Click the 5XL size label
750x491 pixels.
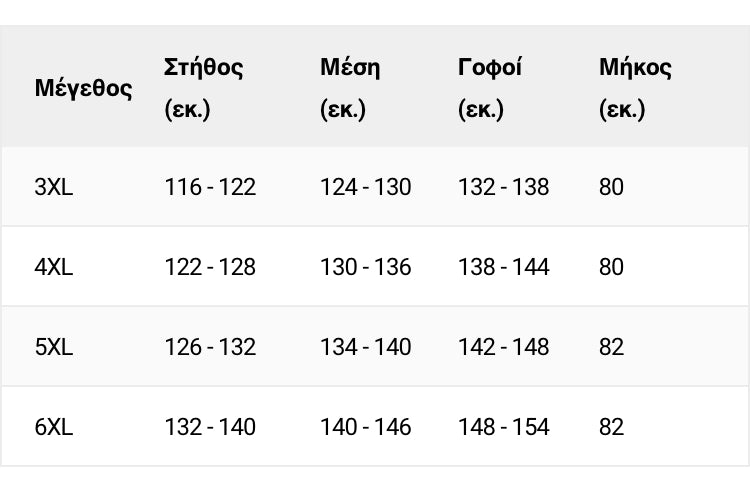[54, 347]
